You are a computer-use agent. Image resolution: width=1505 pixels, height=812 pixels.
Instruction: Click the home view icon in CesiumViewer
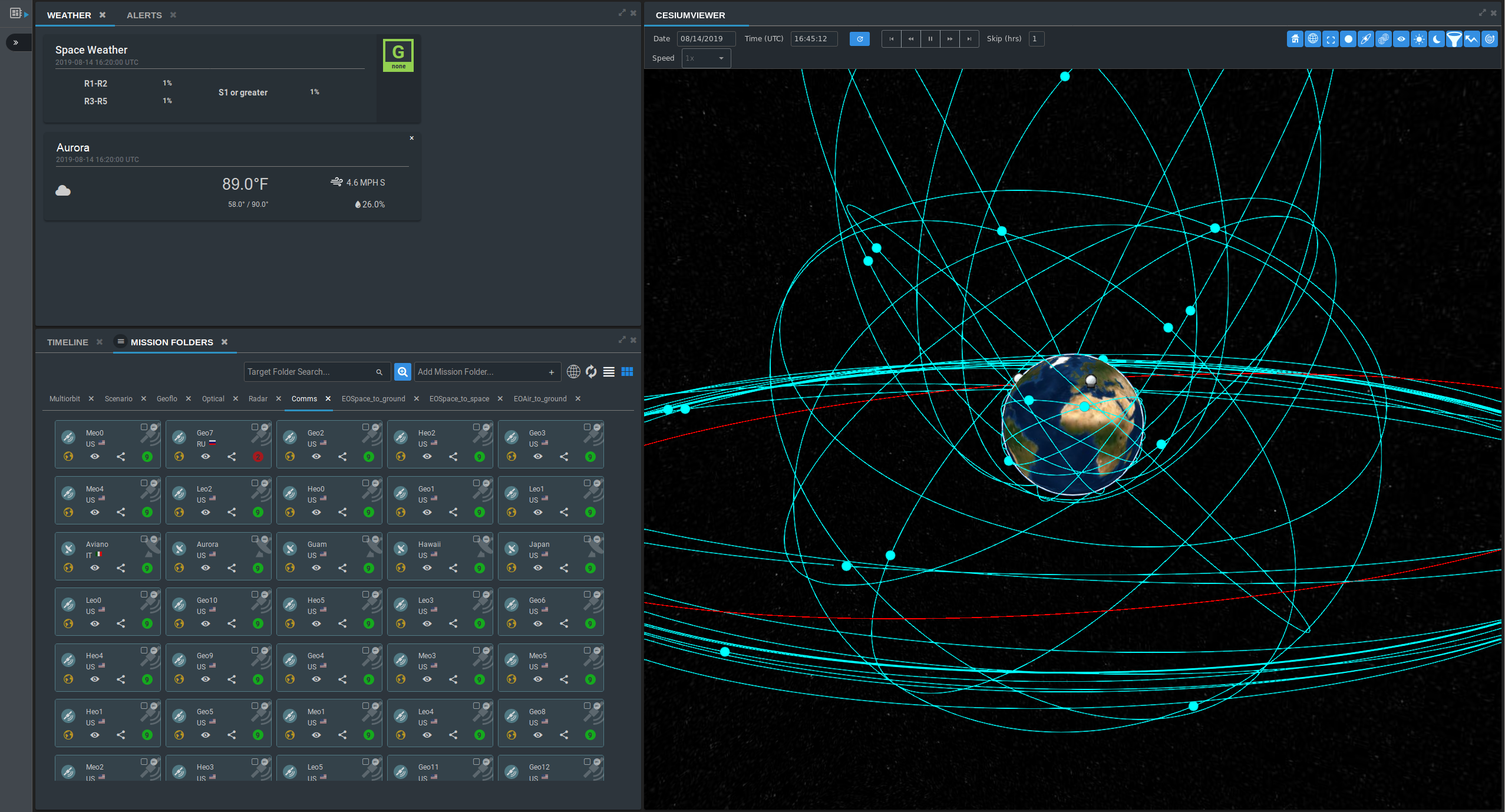click(1295, 39)
